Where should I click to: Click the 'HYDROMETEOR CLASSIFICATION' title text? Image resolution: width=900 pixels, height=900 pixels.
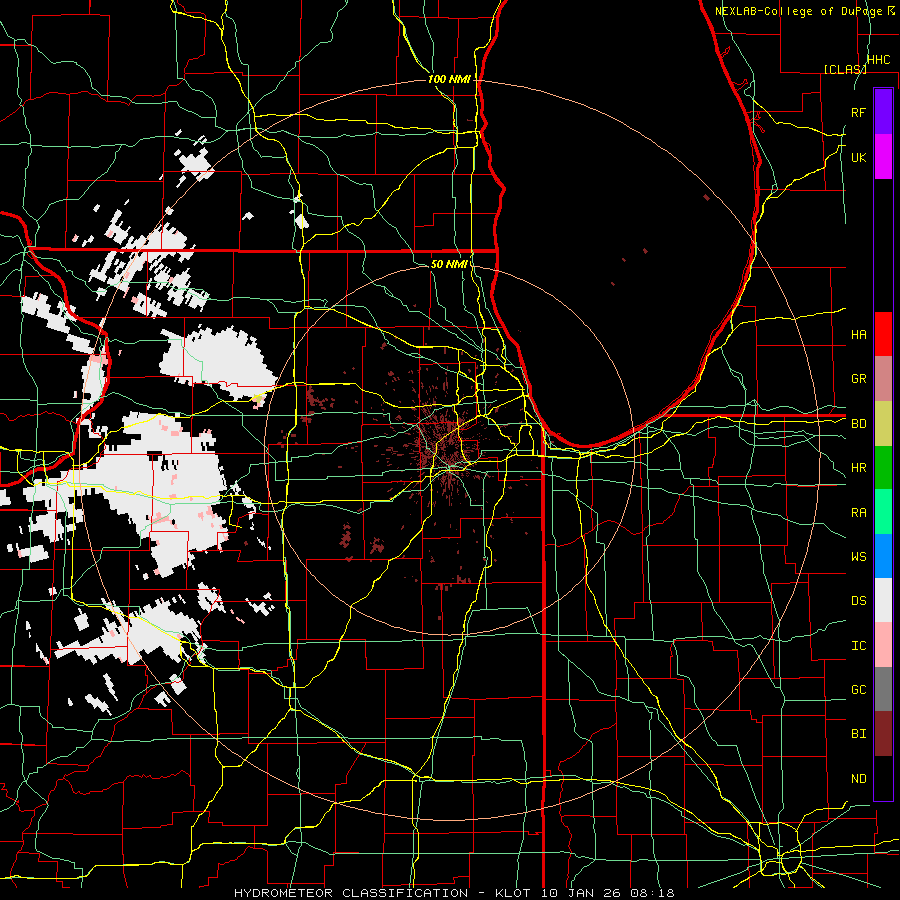point(351,893)
